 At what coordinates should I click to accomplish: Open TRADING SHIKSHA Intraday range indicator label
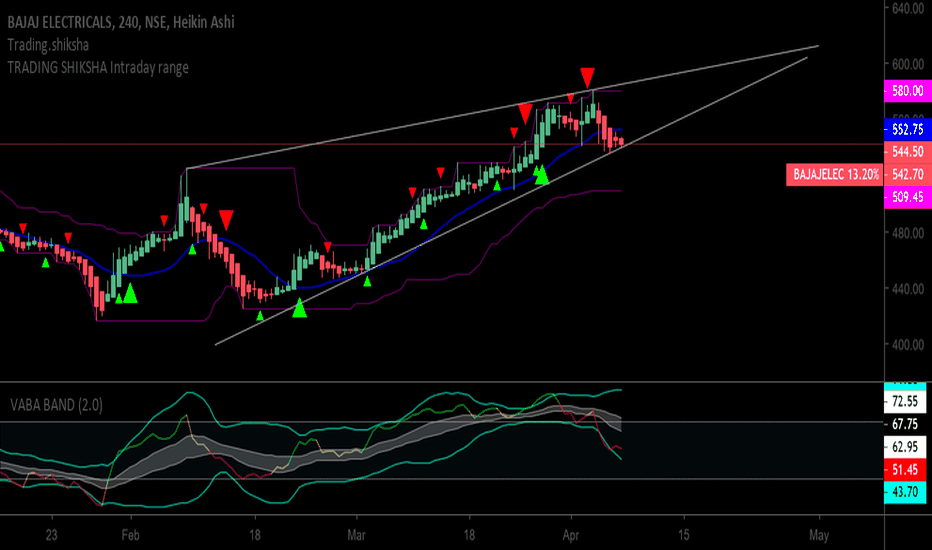pos(98,67)
